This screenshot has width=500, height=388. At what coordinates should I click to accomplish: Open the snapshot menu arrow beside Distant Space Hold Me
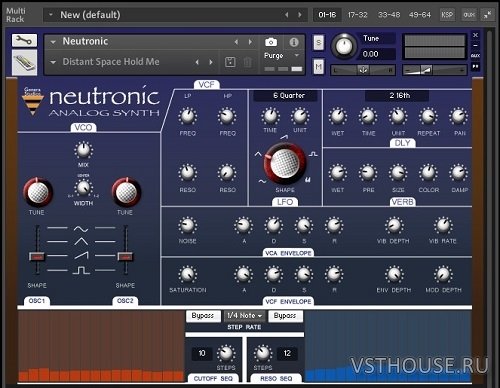click(x=53, y=62)
